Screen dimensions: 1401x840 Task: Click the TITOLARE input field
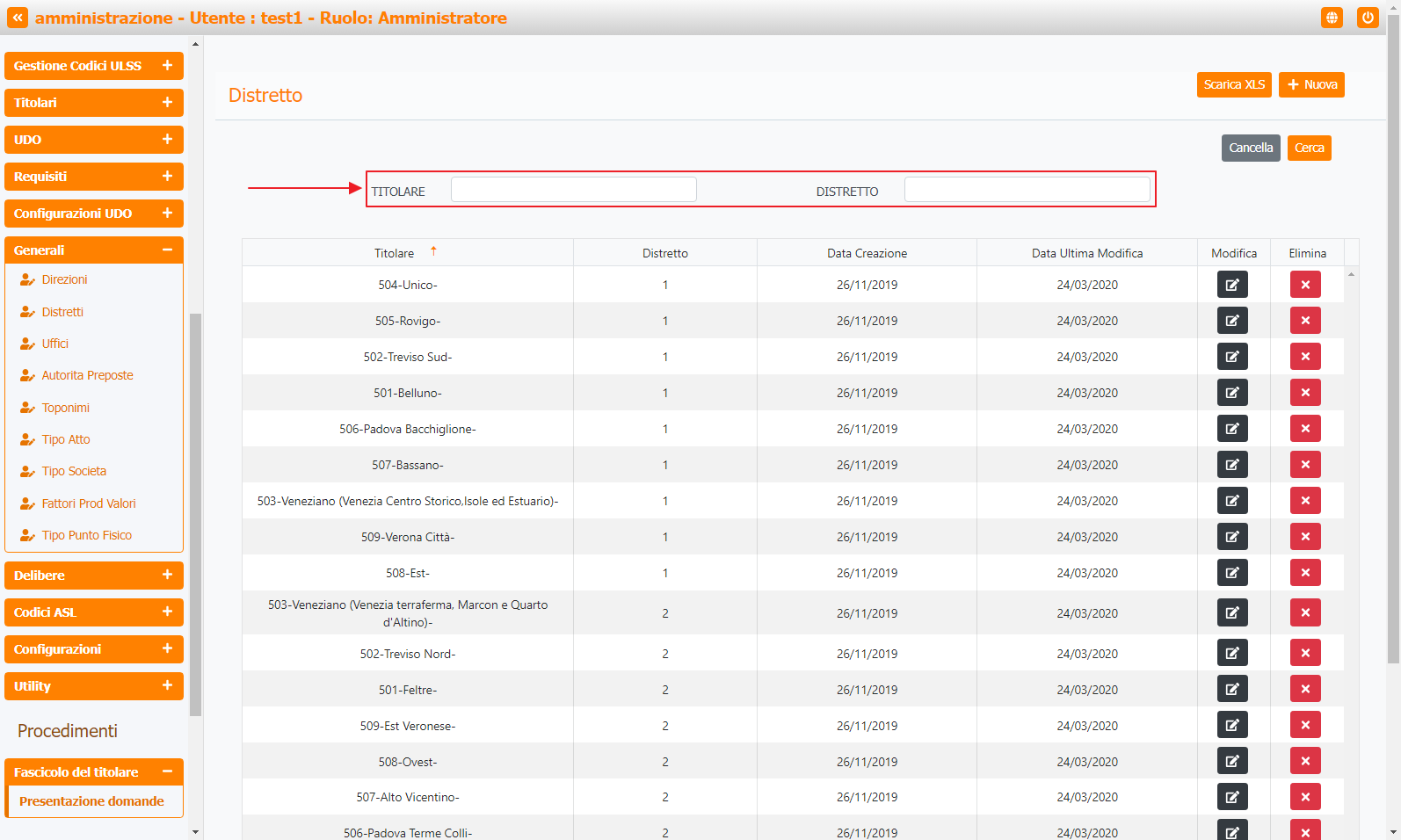[573, 190]
